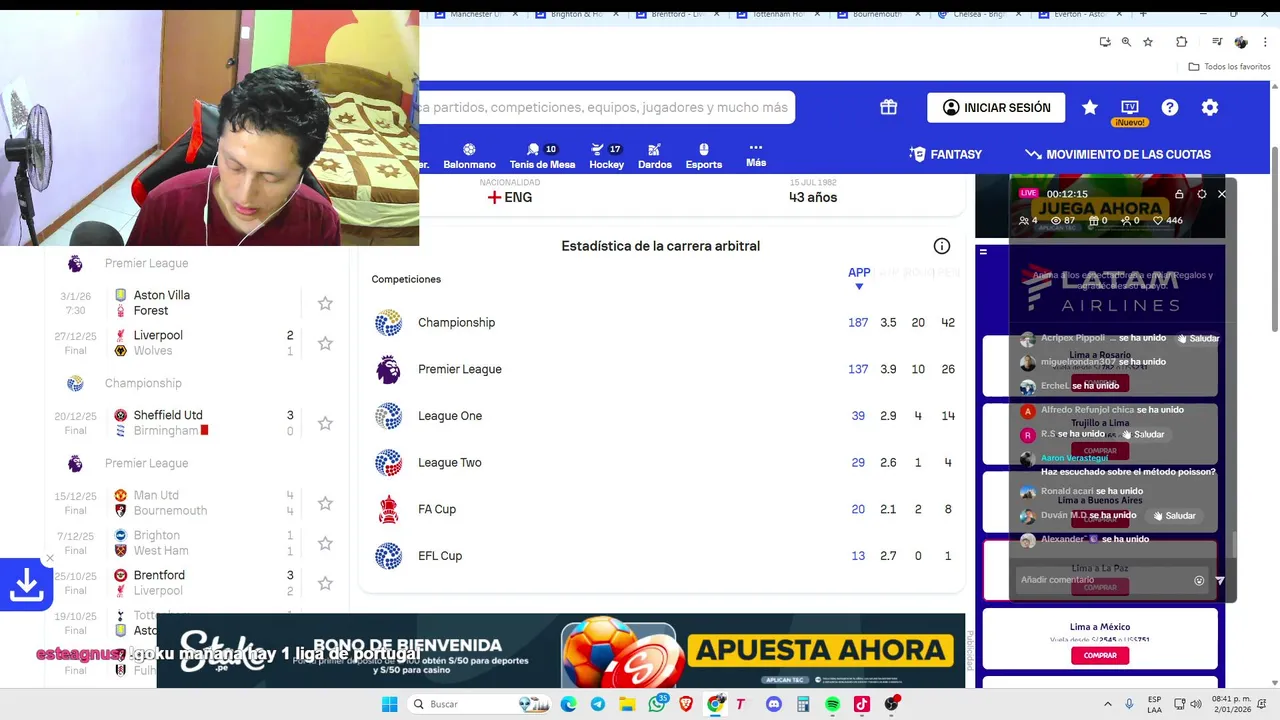Sort table by APP column arrow

(858, 287)
